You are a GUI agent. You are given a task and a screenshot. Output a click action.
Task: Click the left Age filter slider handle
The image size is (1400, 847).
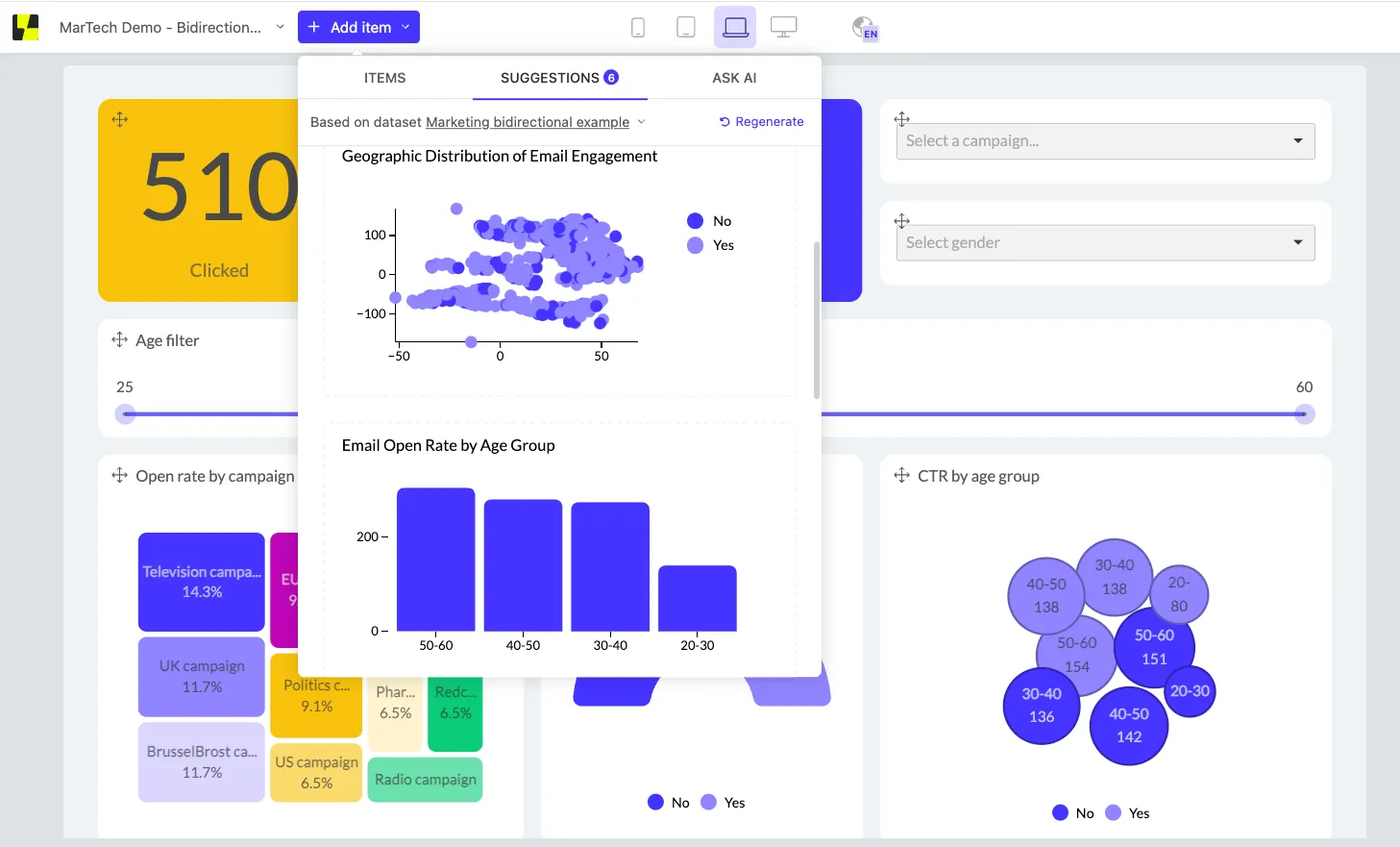coord(126,414)
